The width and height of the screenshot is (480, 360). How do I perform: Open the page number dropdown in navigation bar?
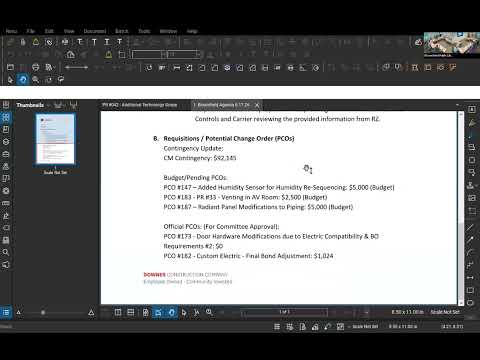coord(284,312)
